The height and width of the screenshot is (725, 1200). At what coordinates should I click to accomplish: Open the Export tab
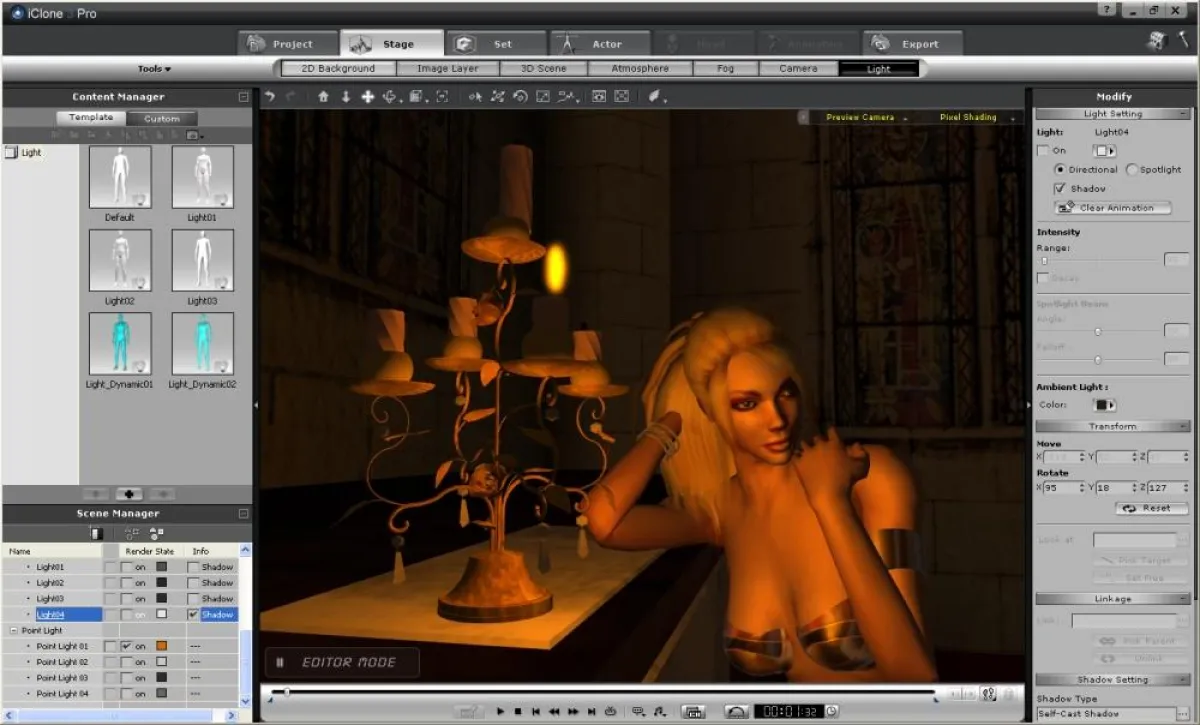pos(913,44)
